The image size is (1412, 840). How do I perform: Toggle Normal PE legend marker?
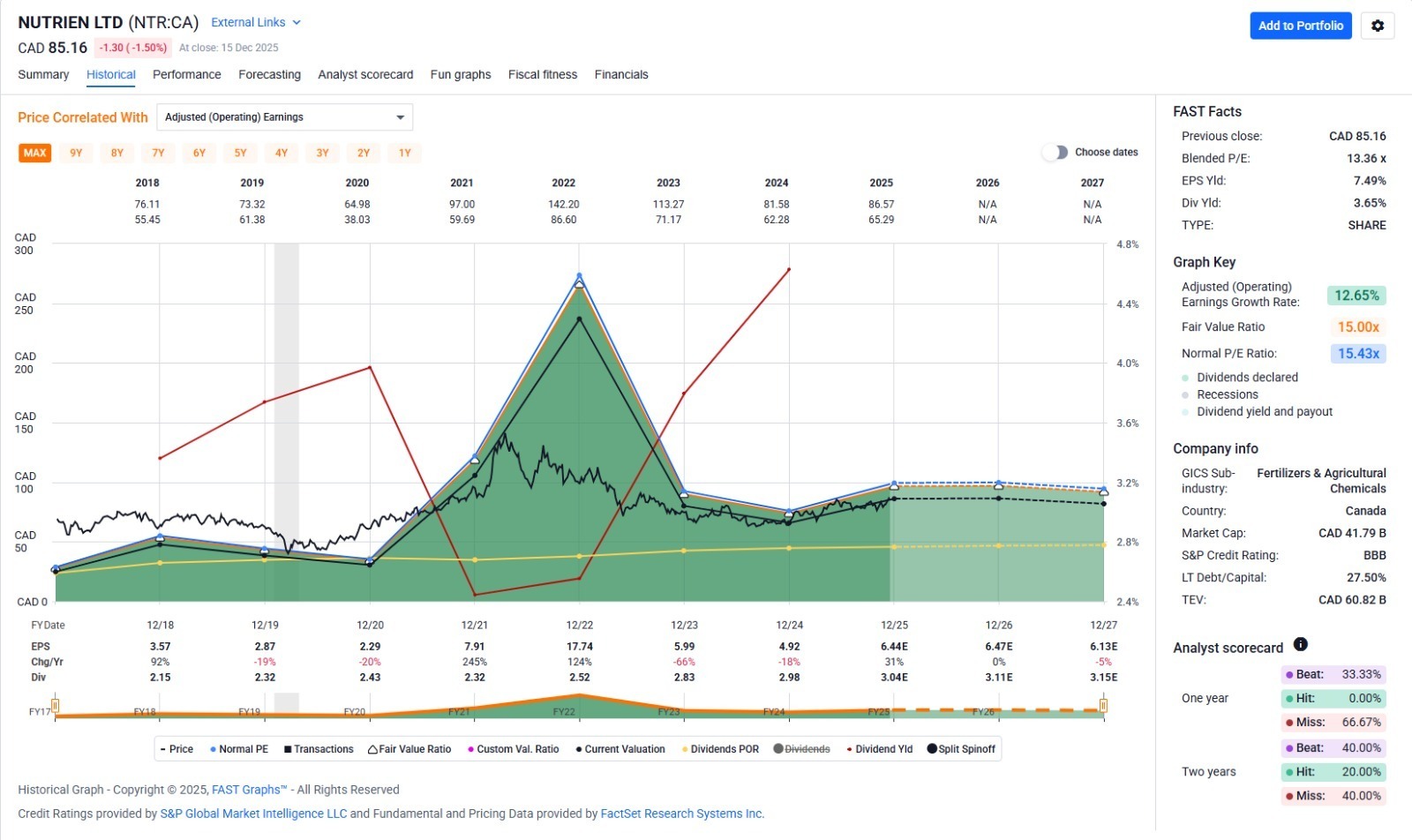pyautogui.click(x=214, y=749)
